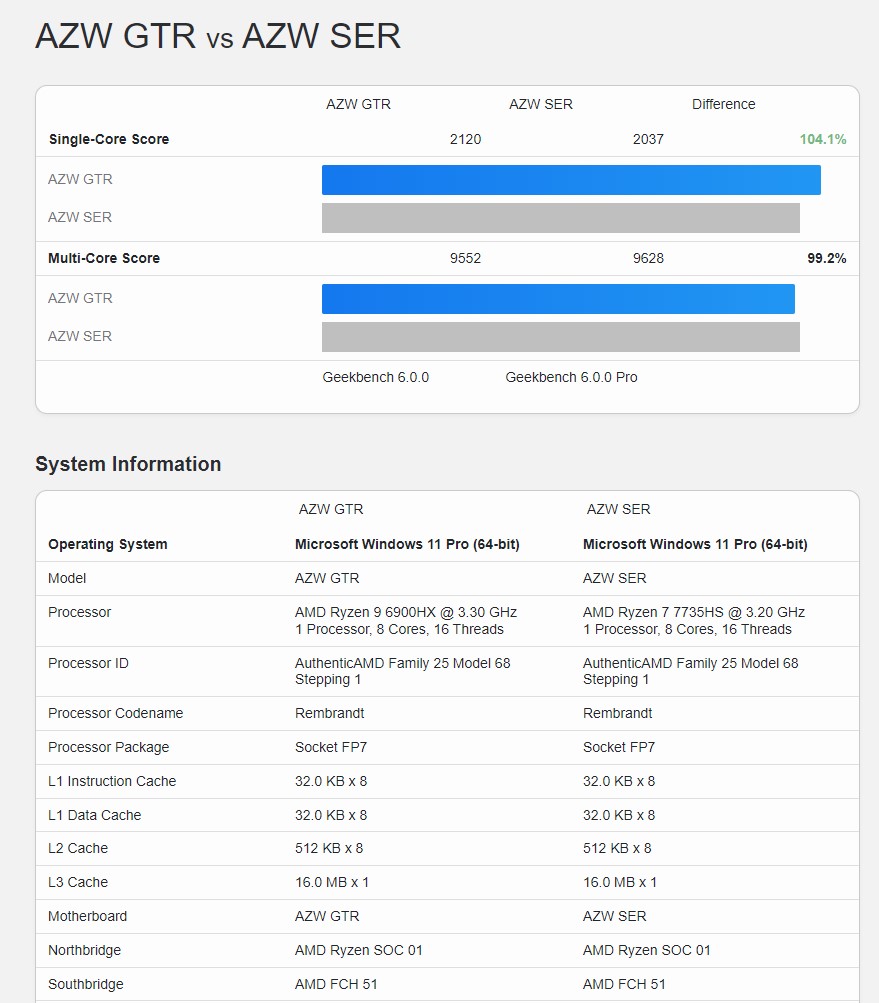The width and height of the screenshot is (879, 1003).
Task: Select the Multi-Core Score row label
Action: pyautogui.click(x=104, y=258)
